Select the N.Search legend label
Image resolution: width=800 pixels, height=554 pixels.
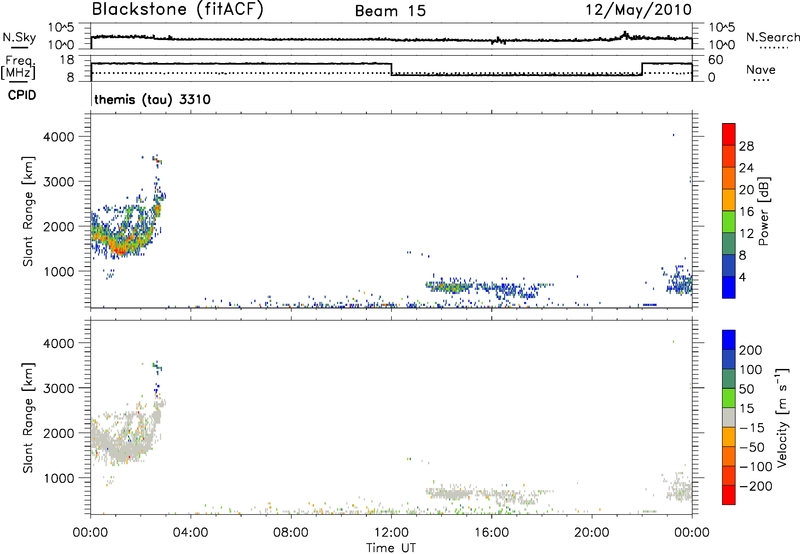pos(772,37)
